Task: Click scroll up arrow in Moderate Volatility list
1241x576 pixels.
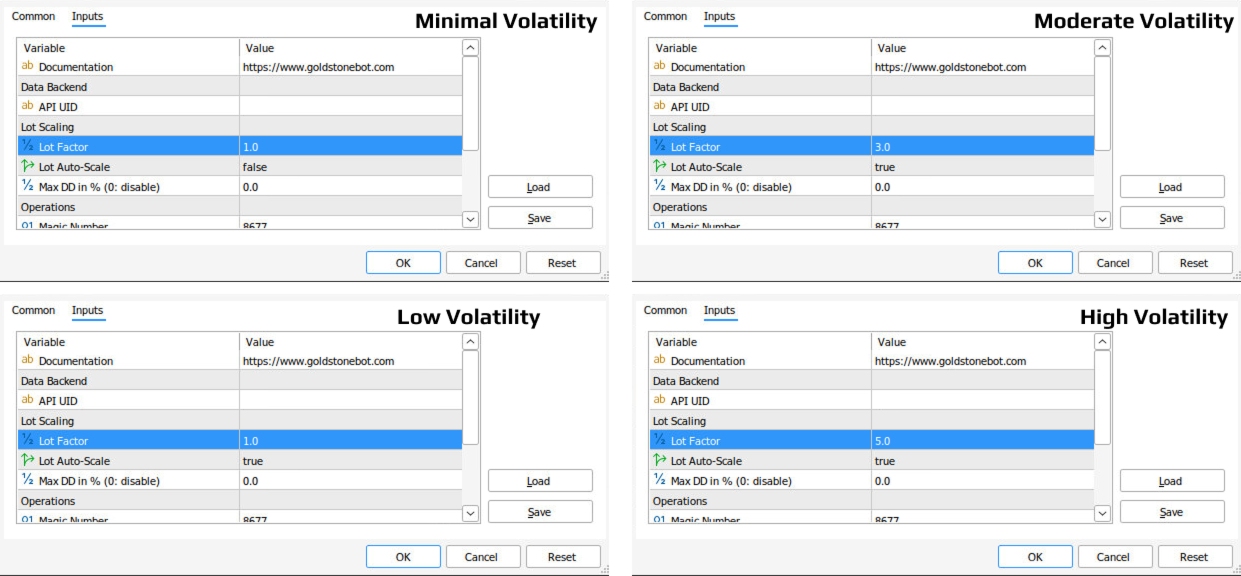Action: pyautogui.click(x=1102, y=47)
